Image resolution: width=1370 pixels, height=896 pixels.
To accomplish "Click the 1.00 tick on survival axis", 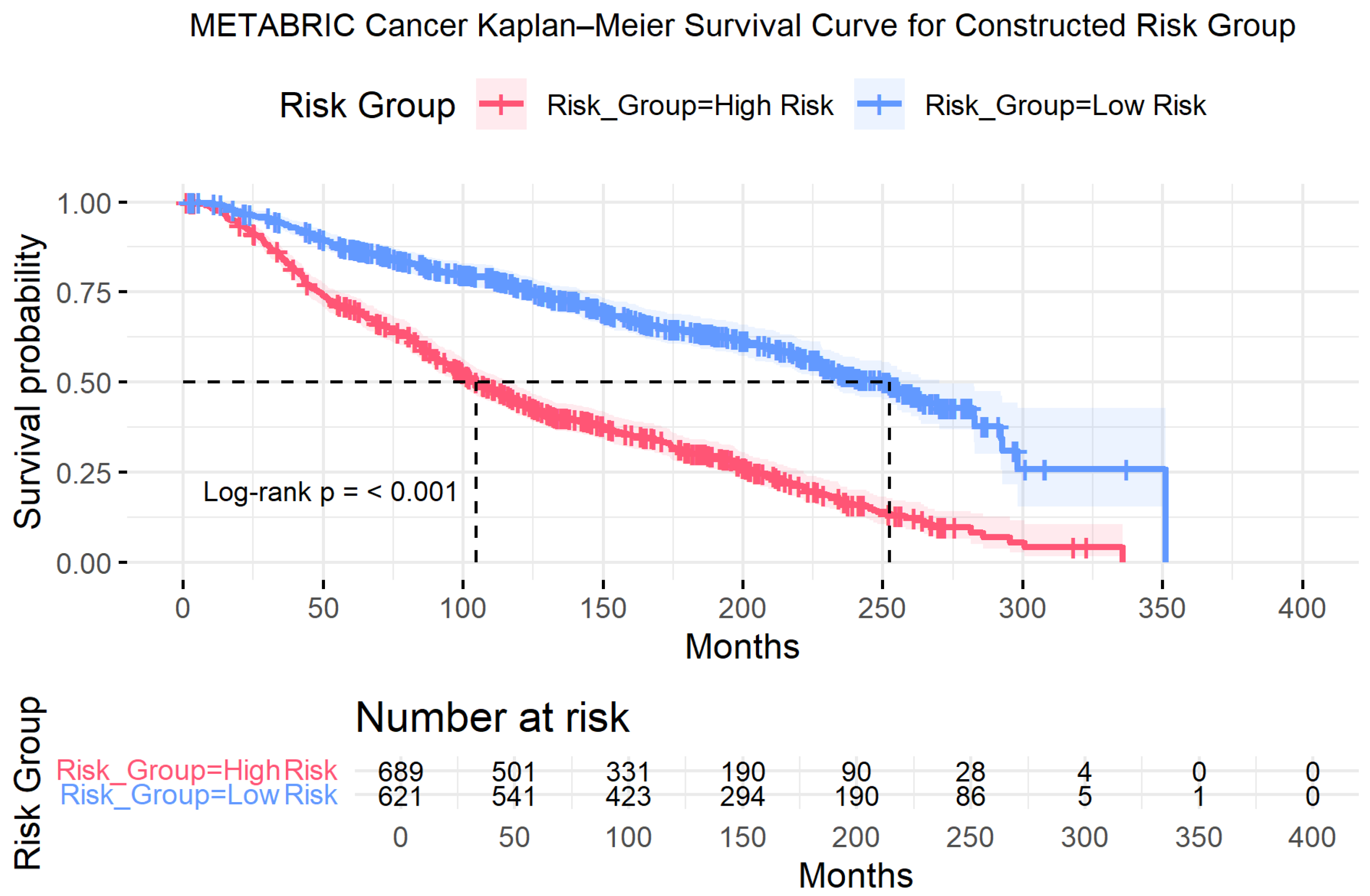I will (84, 204).
